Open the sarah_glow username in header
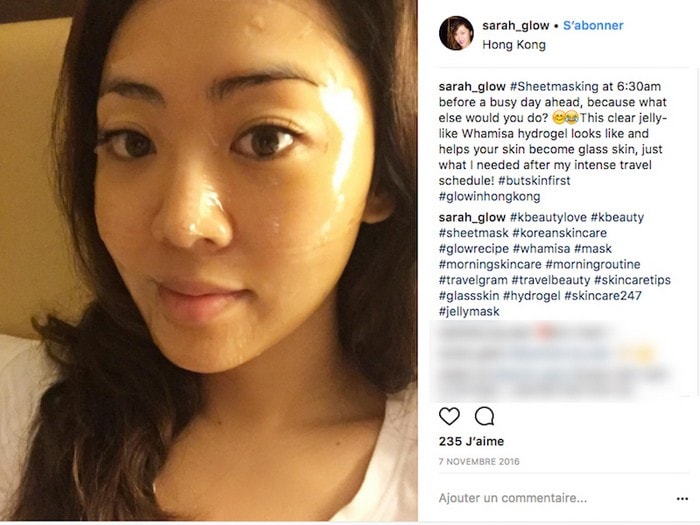This screenshot has width=700, height=525. tap(515, 25)
